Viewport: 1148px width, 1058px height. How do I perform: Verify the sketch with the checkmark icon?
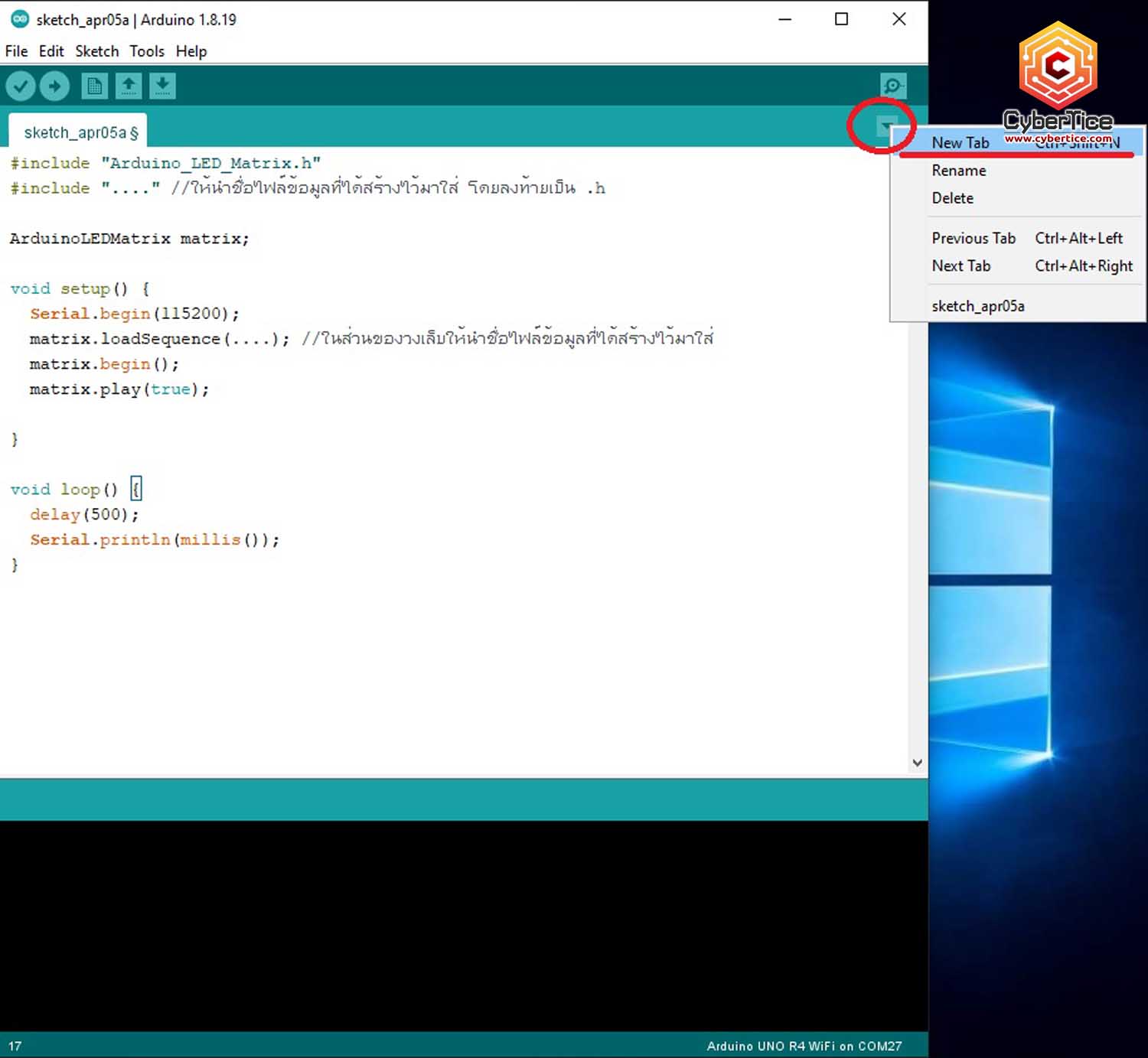[21, 86]
